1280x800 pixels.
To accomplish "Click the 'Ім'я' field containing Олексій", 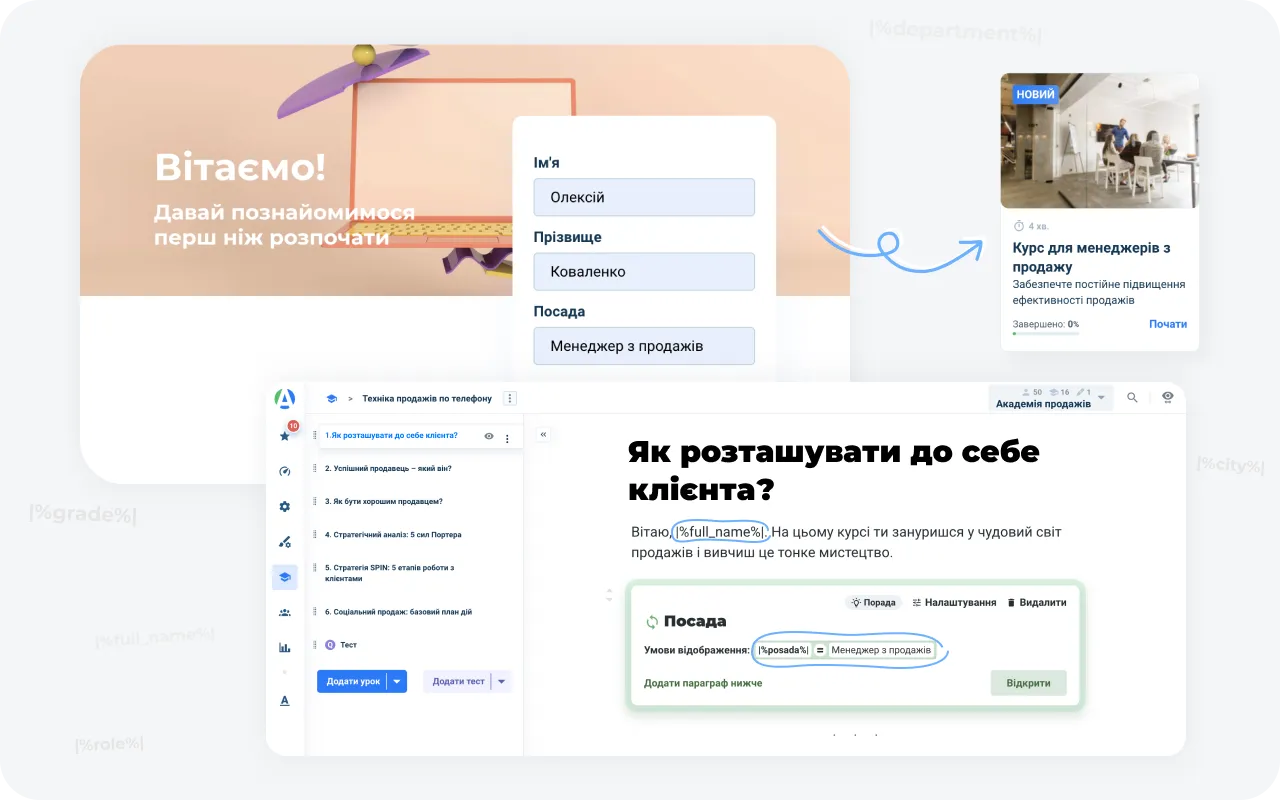I will click(644, 197).
